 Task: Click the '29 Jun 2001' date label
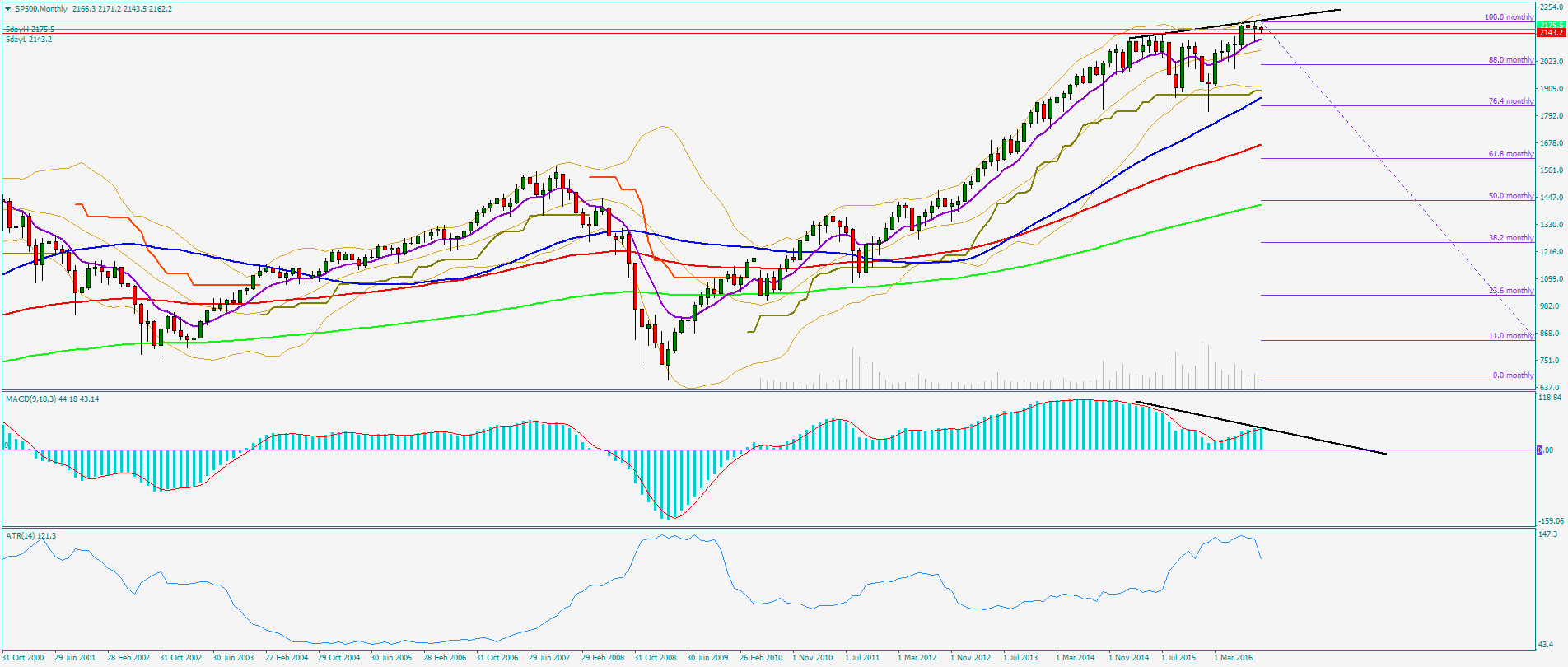(x=75, y=658)
